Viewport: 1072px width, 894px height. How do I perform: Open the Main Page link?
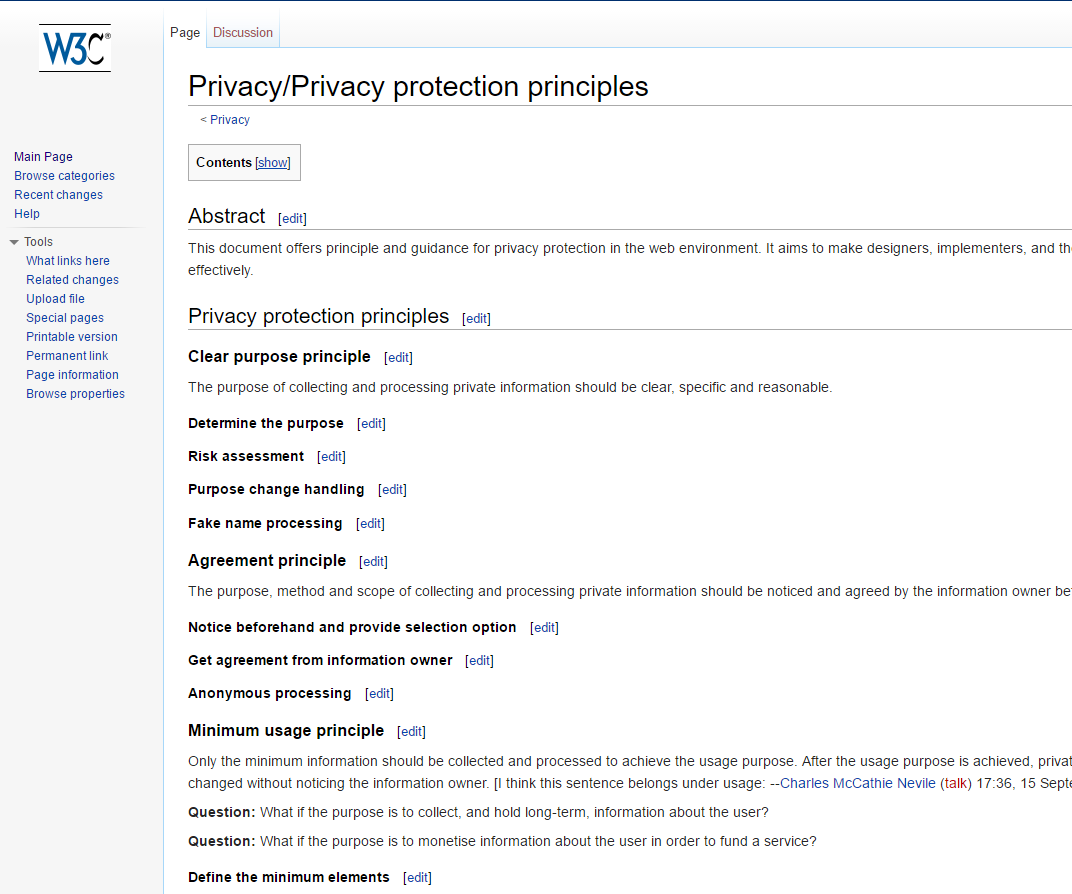click(x=43, y=157)
